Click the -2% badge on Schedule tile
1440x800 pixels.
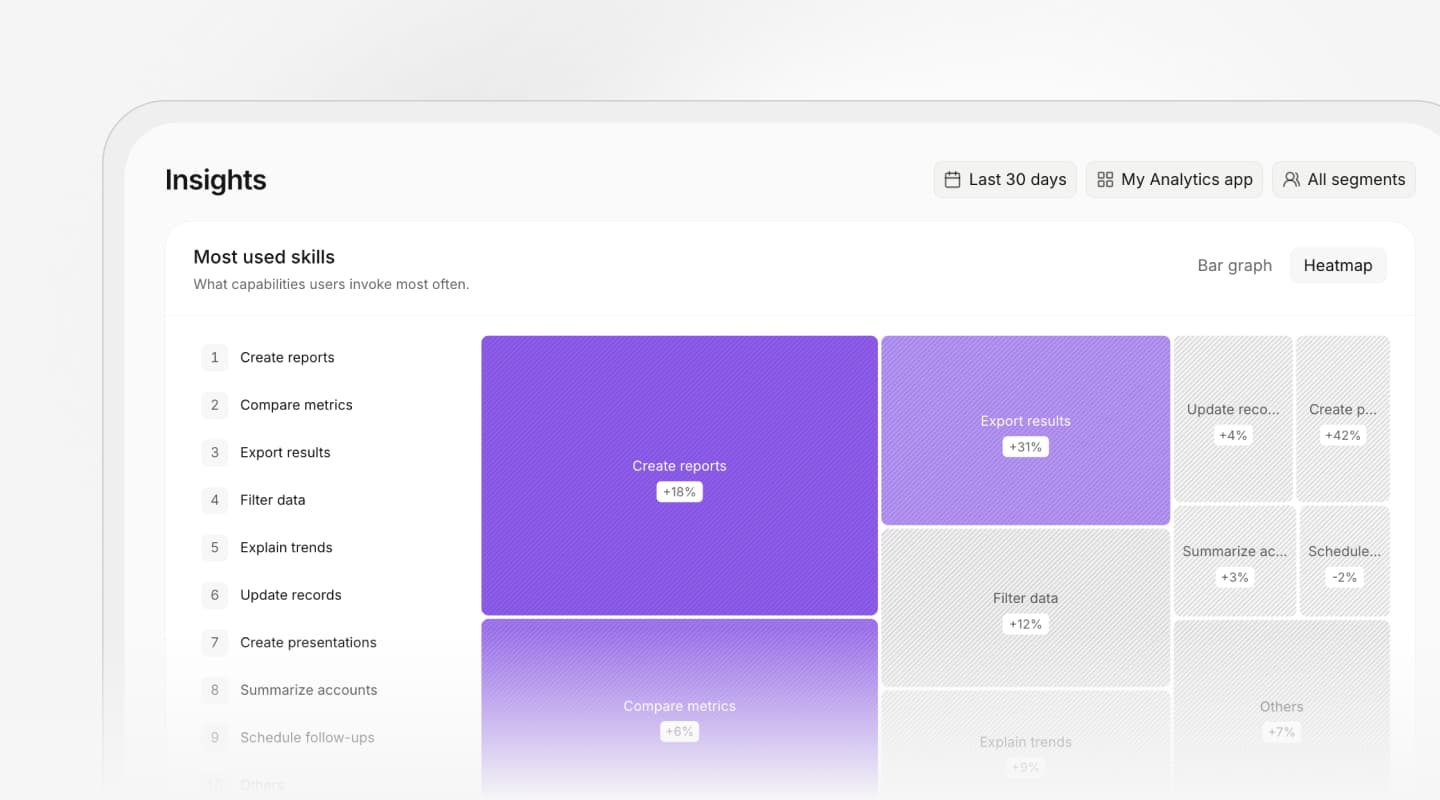[1345, 577]
